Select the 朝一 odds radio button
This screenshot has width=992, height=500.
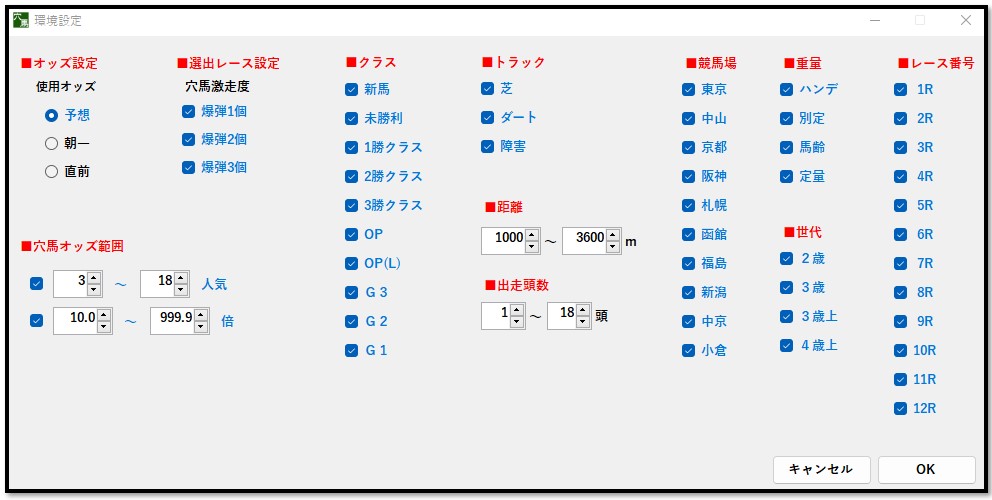point(52,143)
